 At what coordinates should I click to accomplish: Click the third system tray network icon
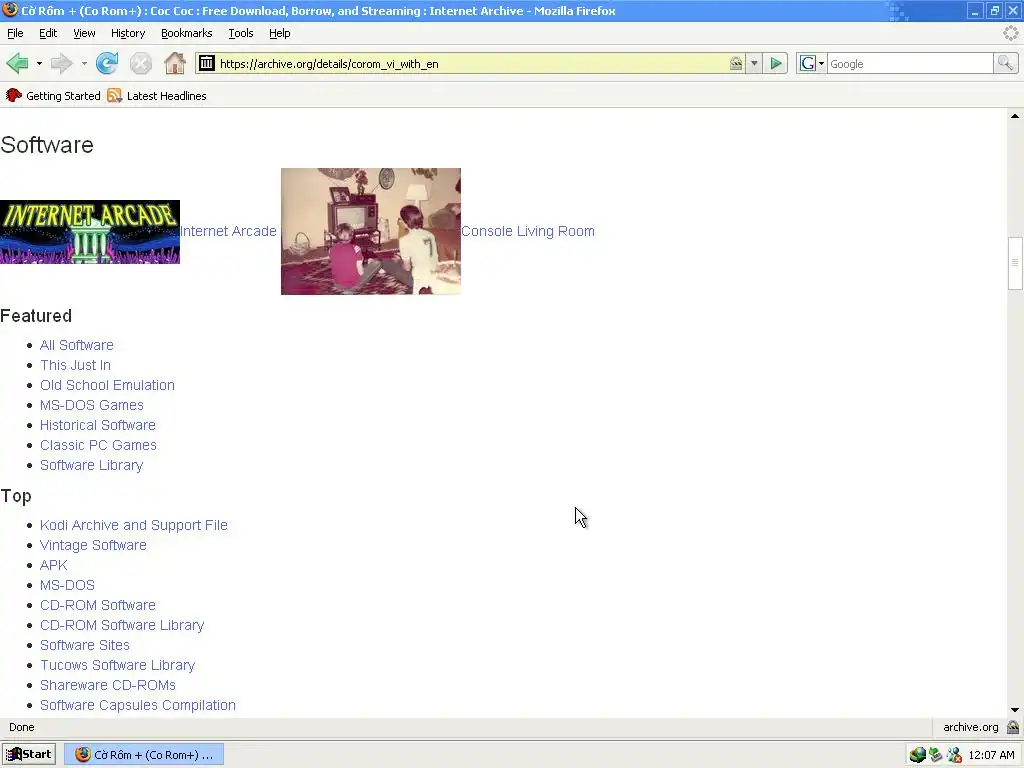[x=954, y=755]
